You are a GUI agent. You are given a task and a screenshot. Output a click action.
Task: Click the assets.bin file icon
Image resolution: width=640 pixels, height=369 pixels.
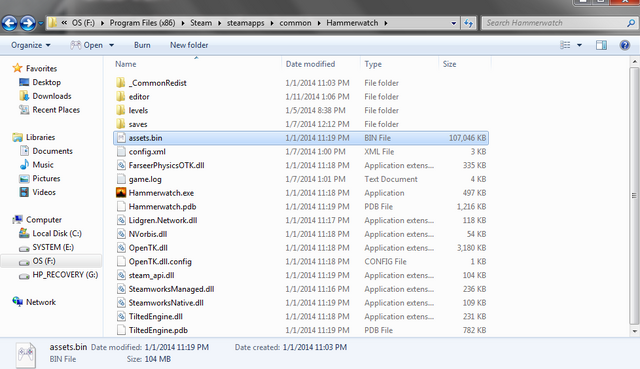coord(121,138)
